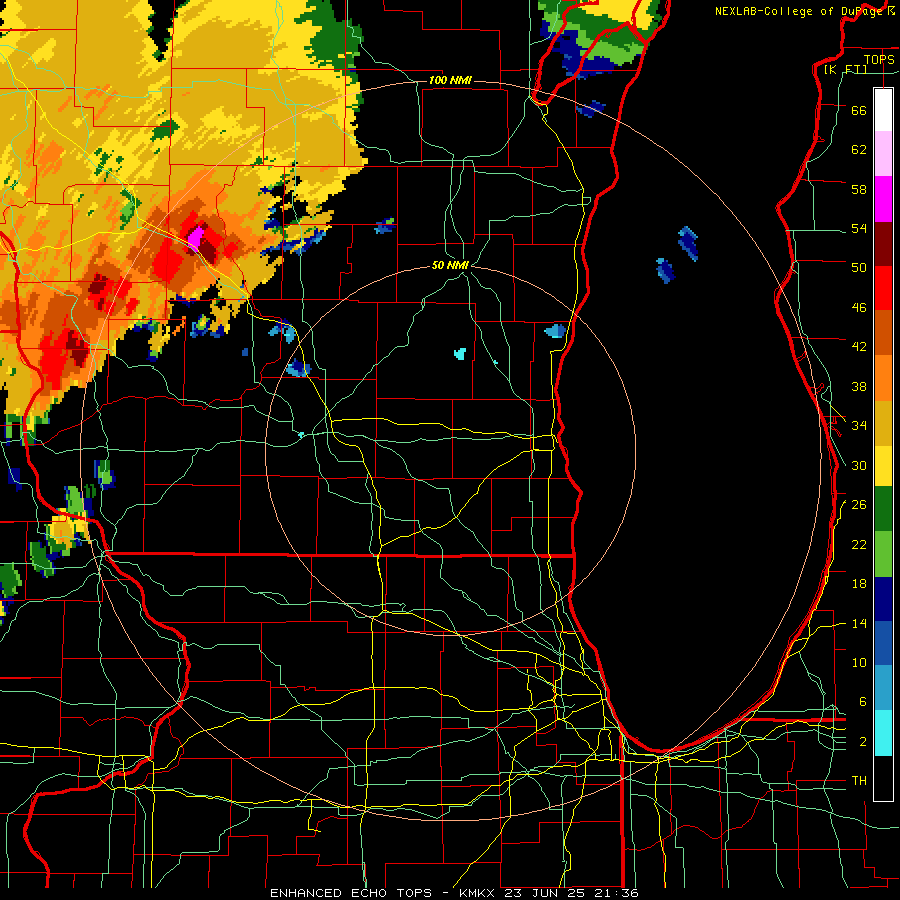Click the '22' legend value
The width and height of the screenshot is (900, 900).
pos(859,545)
